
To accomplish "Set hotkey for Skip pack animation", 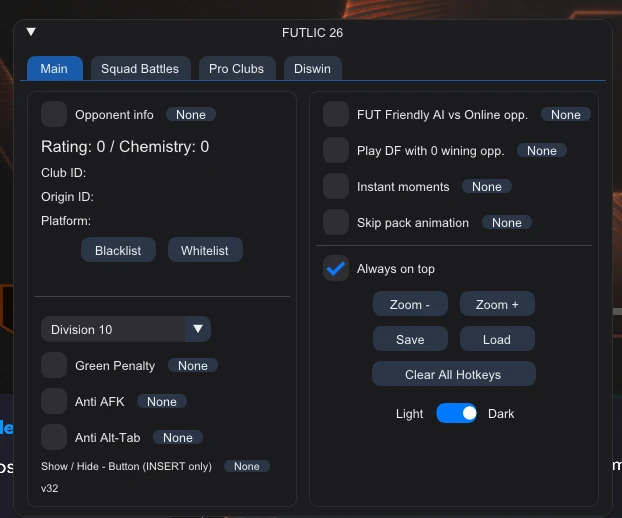I will click(507, 223).
